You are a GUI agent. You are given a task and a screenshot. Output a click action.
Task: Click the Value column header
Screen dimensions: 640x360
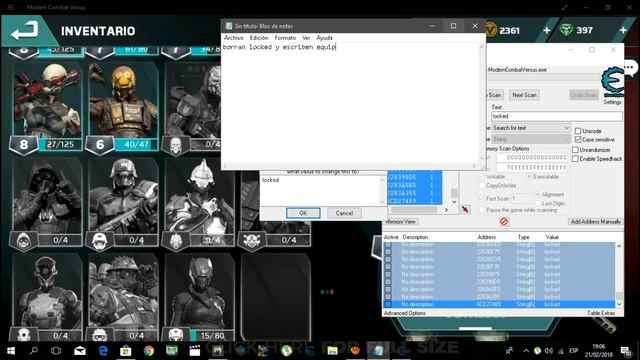552,237
